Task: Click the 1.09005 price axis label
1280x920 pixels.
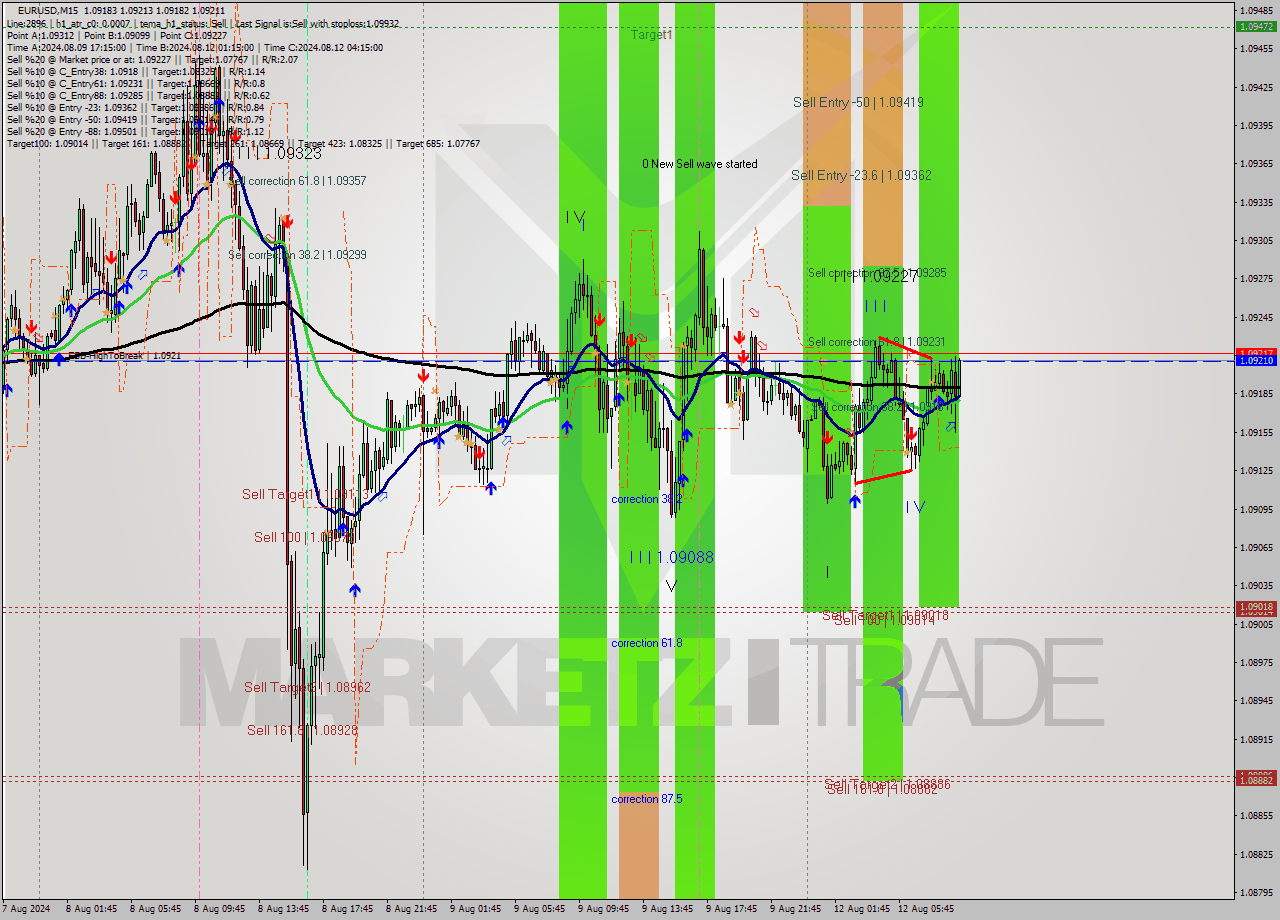Action: (1257, 624)
